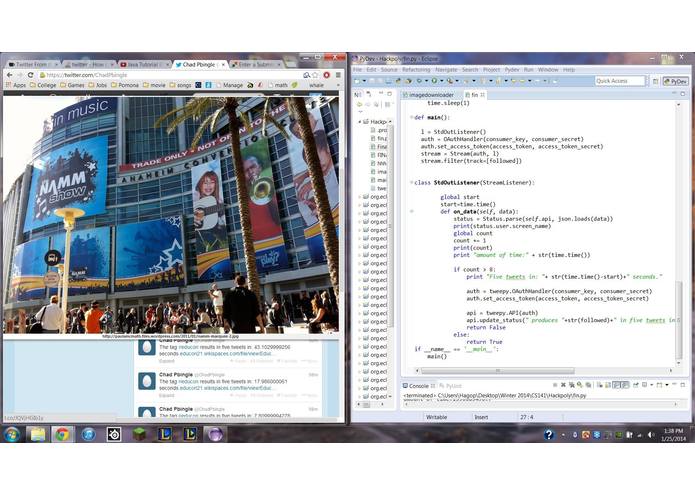Collapse the def main() code fold
Screen dimensions: 695x494
click(x=411, y=117)
